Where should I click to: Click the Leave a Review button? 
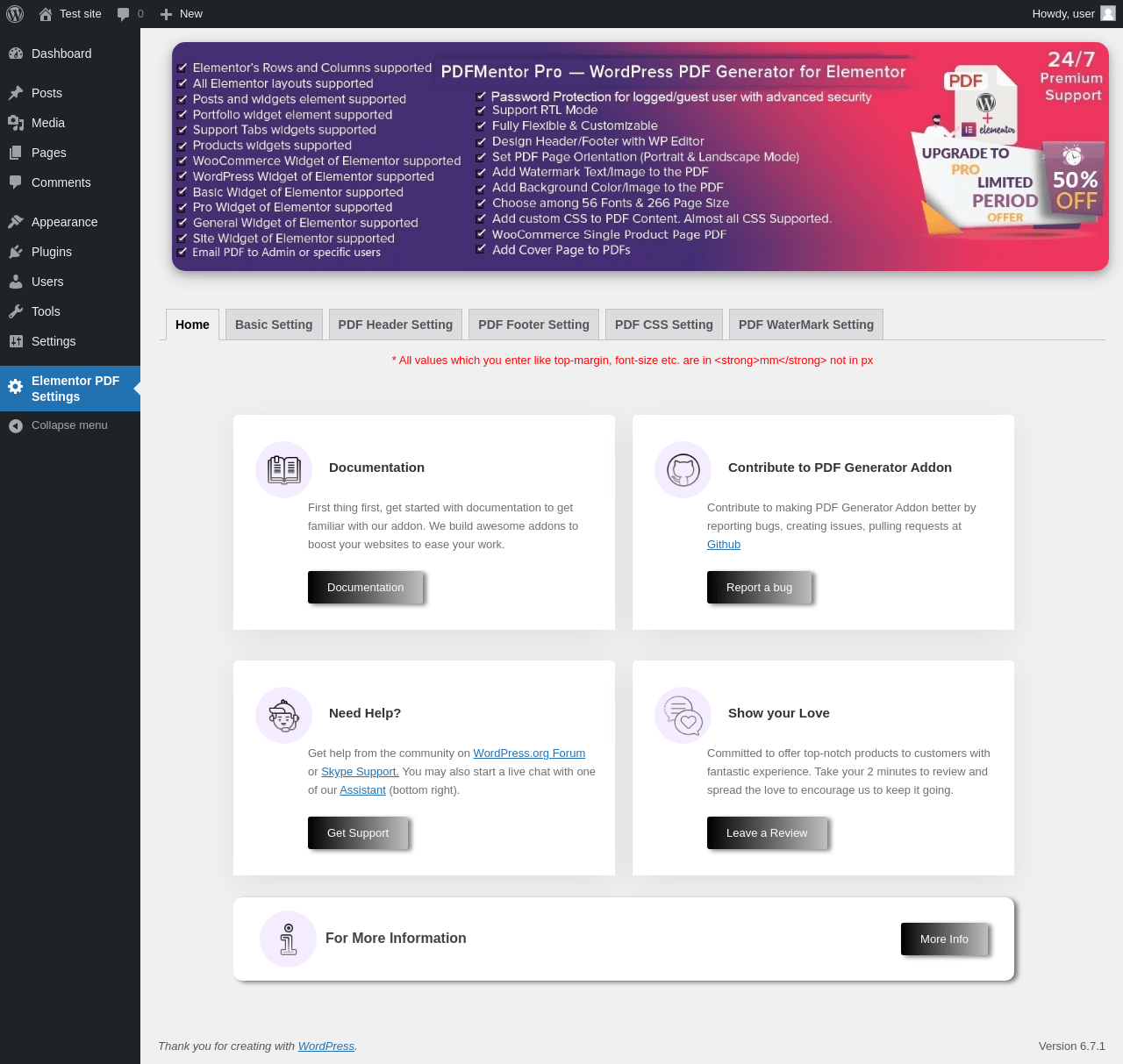point(767,833)
